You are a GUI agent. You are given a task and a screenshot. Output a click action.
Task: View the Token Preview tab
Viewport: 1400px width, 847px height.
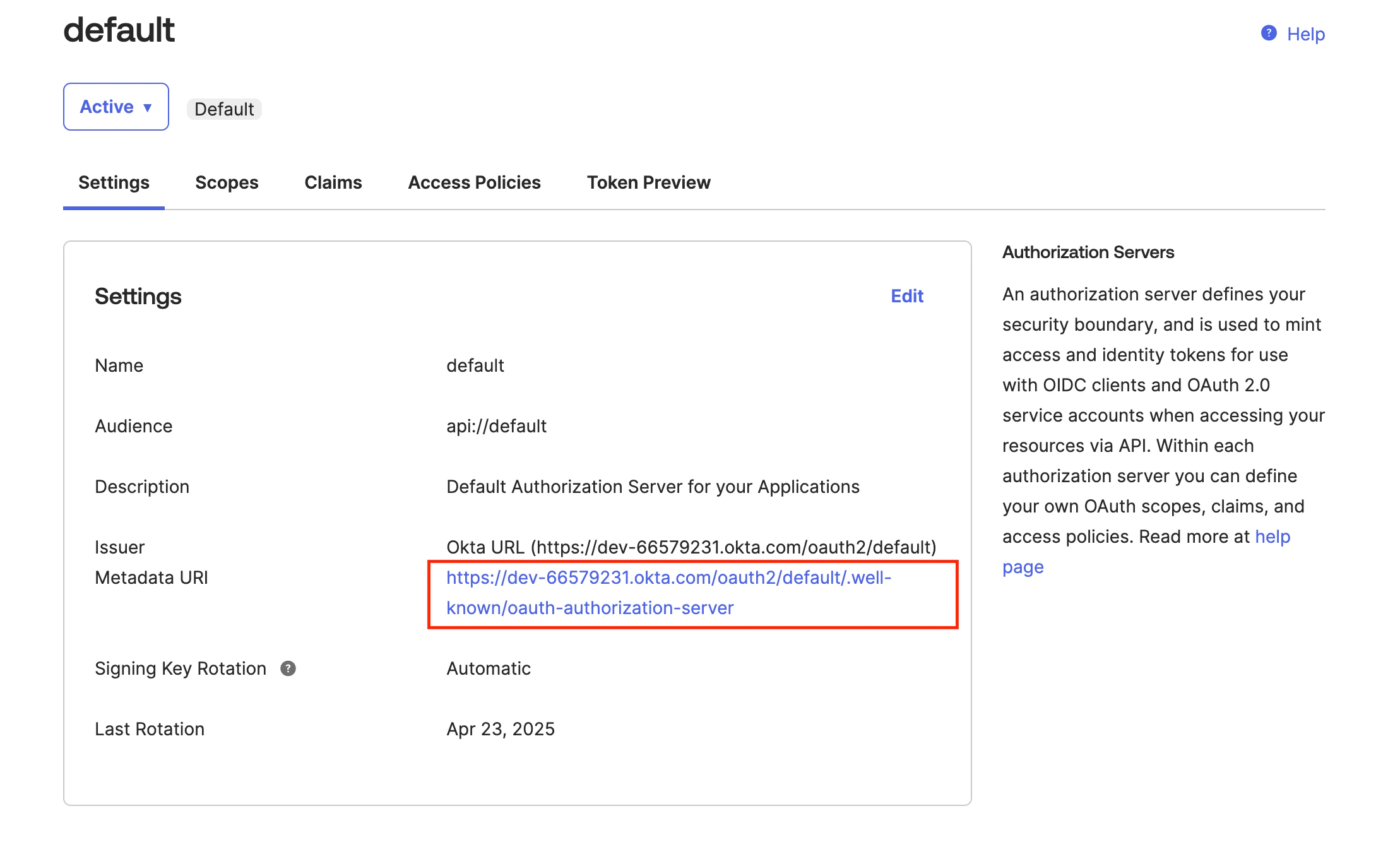pyautogui.click(x=648, y=182)
